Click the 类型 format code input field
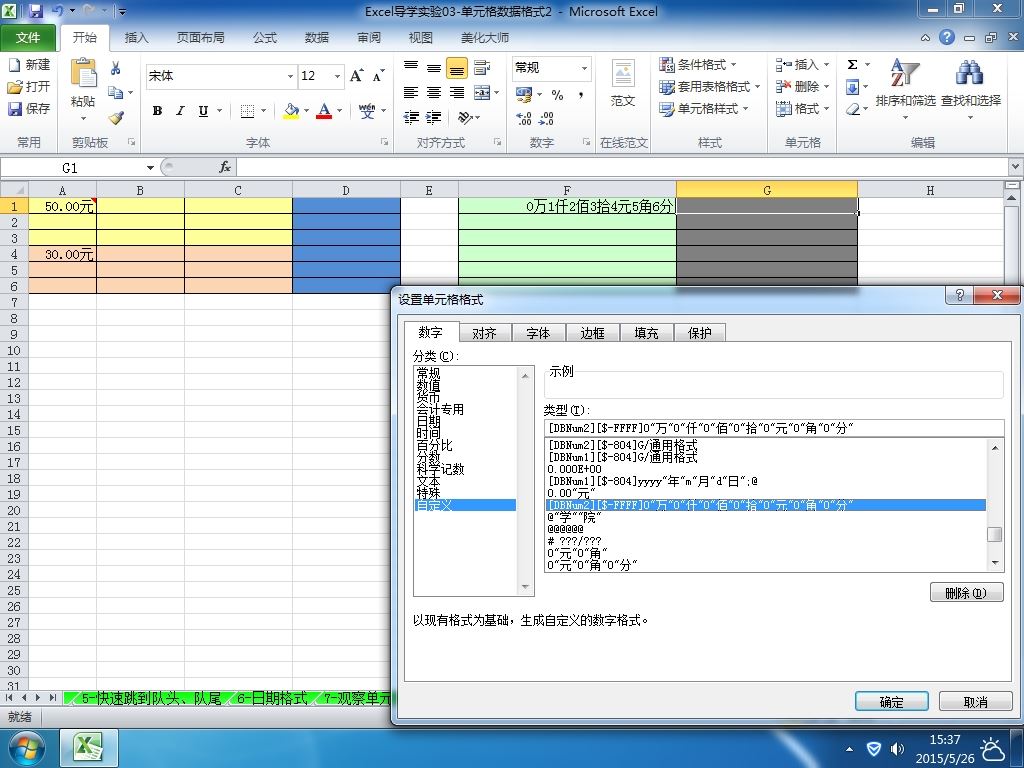 [x=773, y=428]
